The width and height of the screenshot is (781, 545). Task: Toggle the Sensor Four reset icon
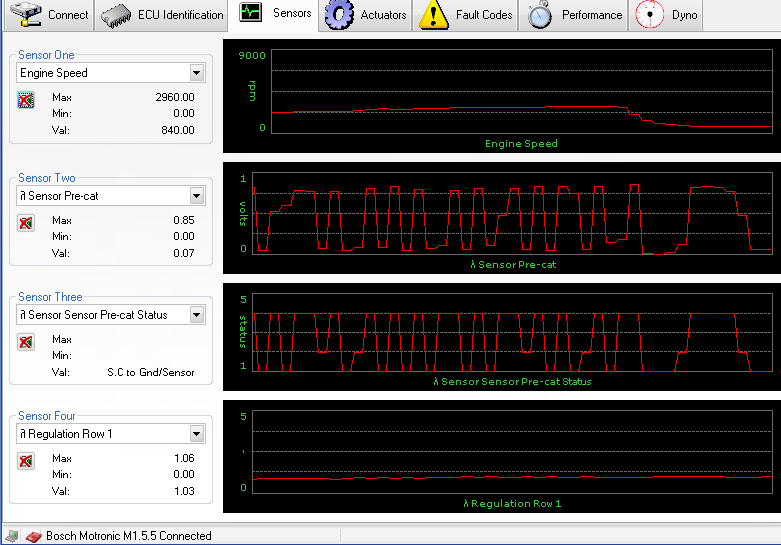26,461
